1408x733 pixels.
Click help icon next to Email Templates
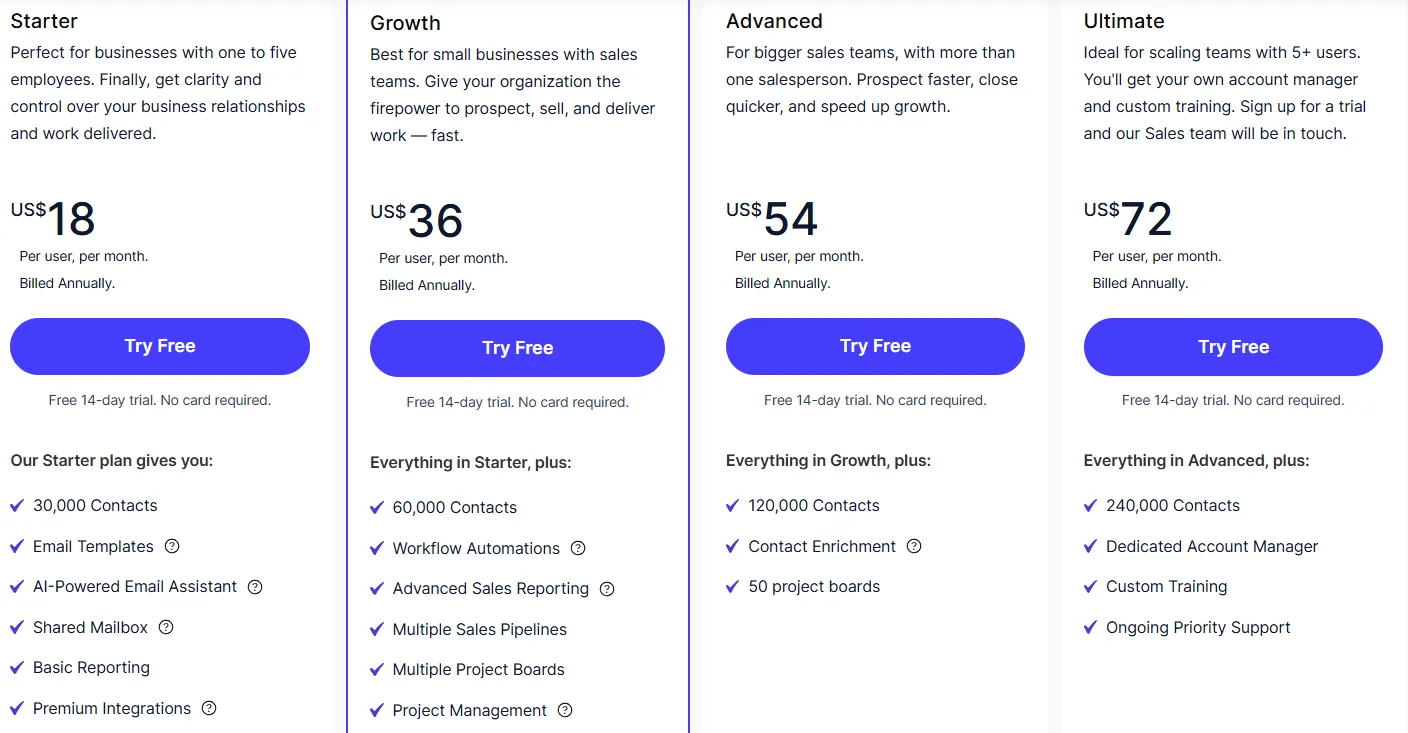coord(172,546)
